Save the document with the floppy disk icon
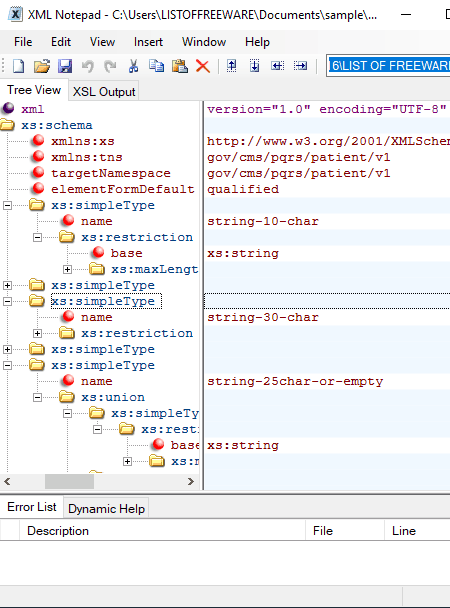 [x=65, y=66]
